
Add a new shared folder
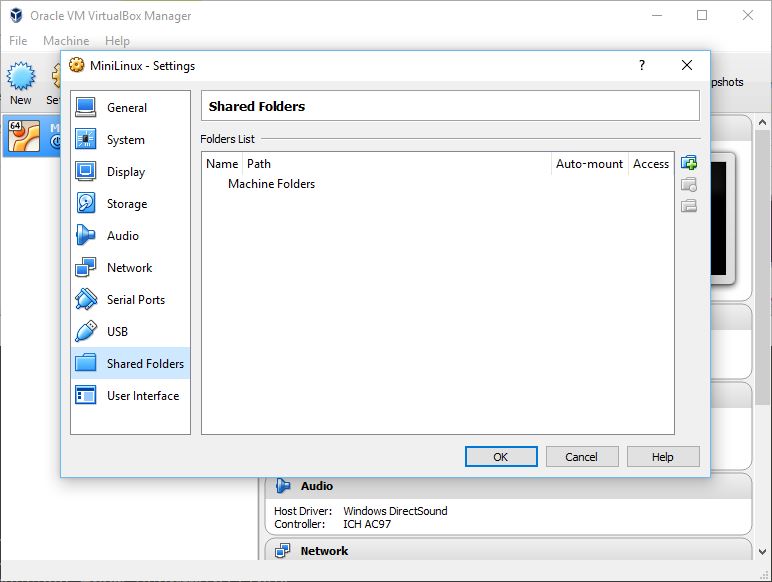(689, 162)
